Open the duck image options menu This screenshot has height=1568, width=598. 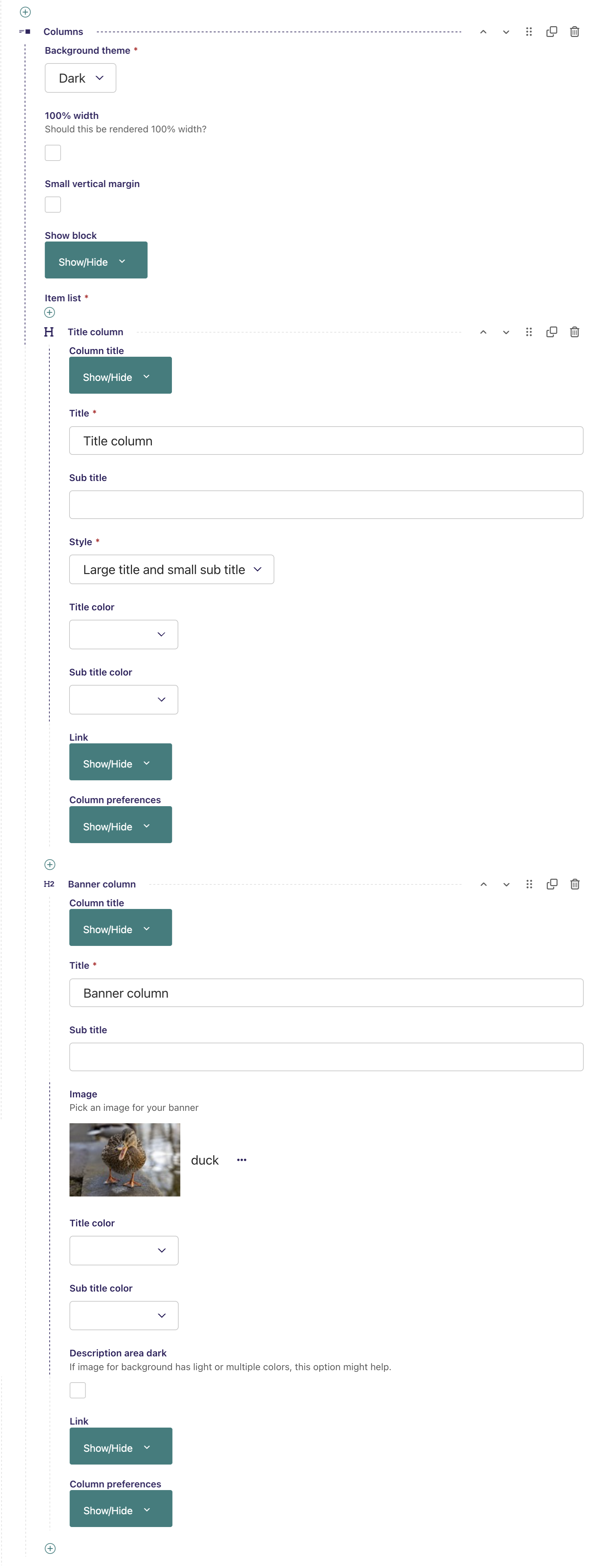point(241,1160)
